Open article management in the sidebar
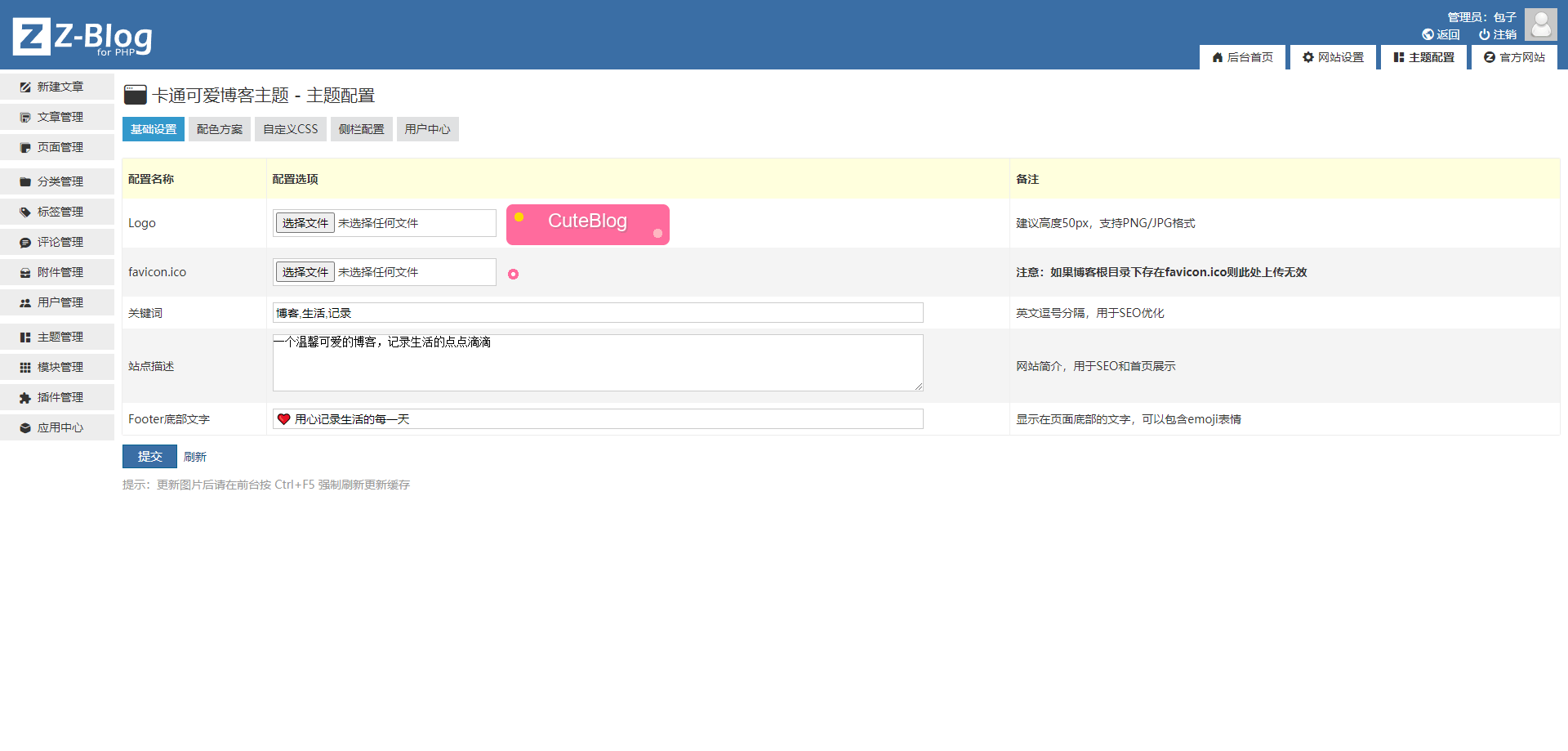 click(x=59, y=117)
